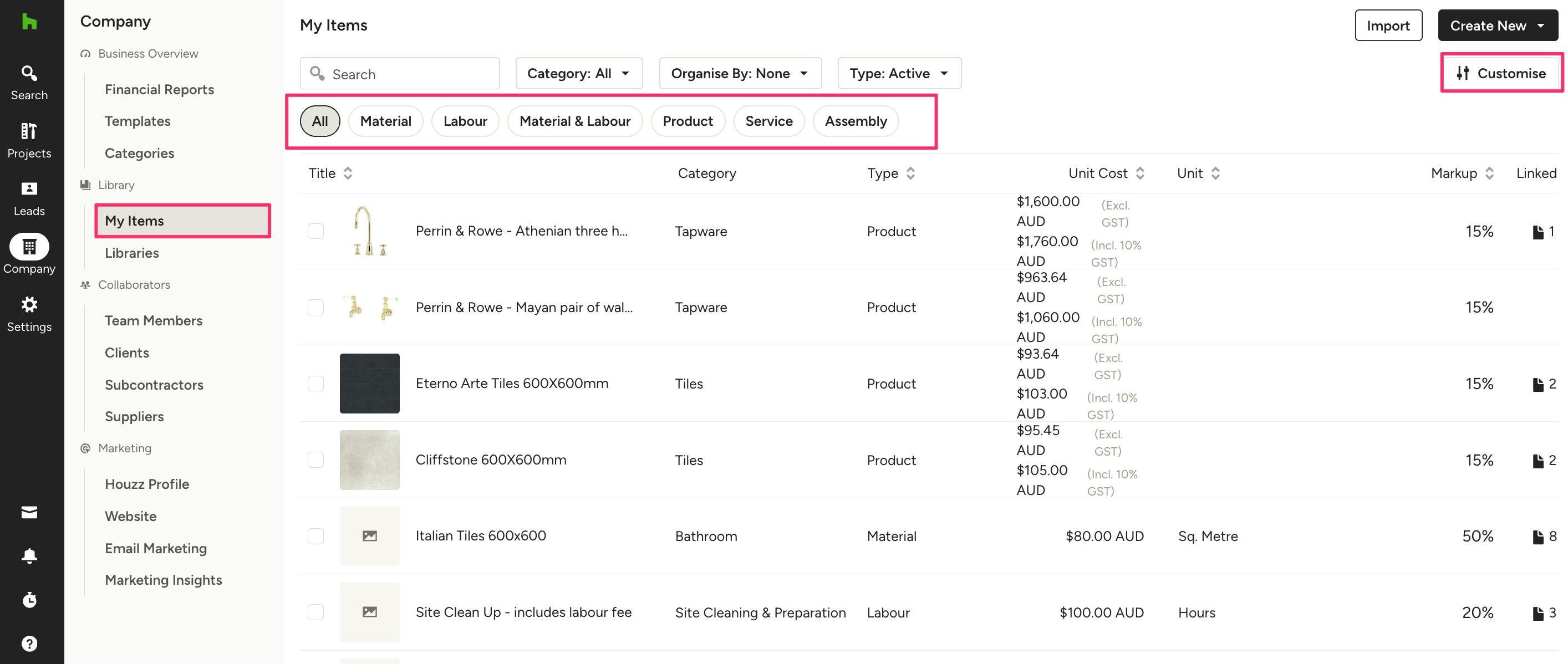Image resolution: width=1568 pixels, height=664 pixels.
Task: Open the messages envelope icon
Action: [x=29, y=512]
